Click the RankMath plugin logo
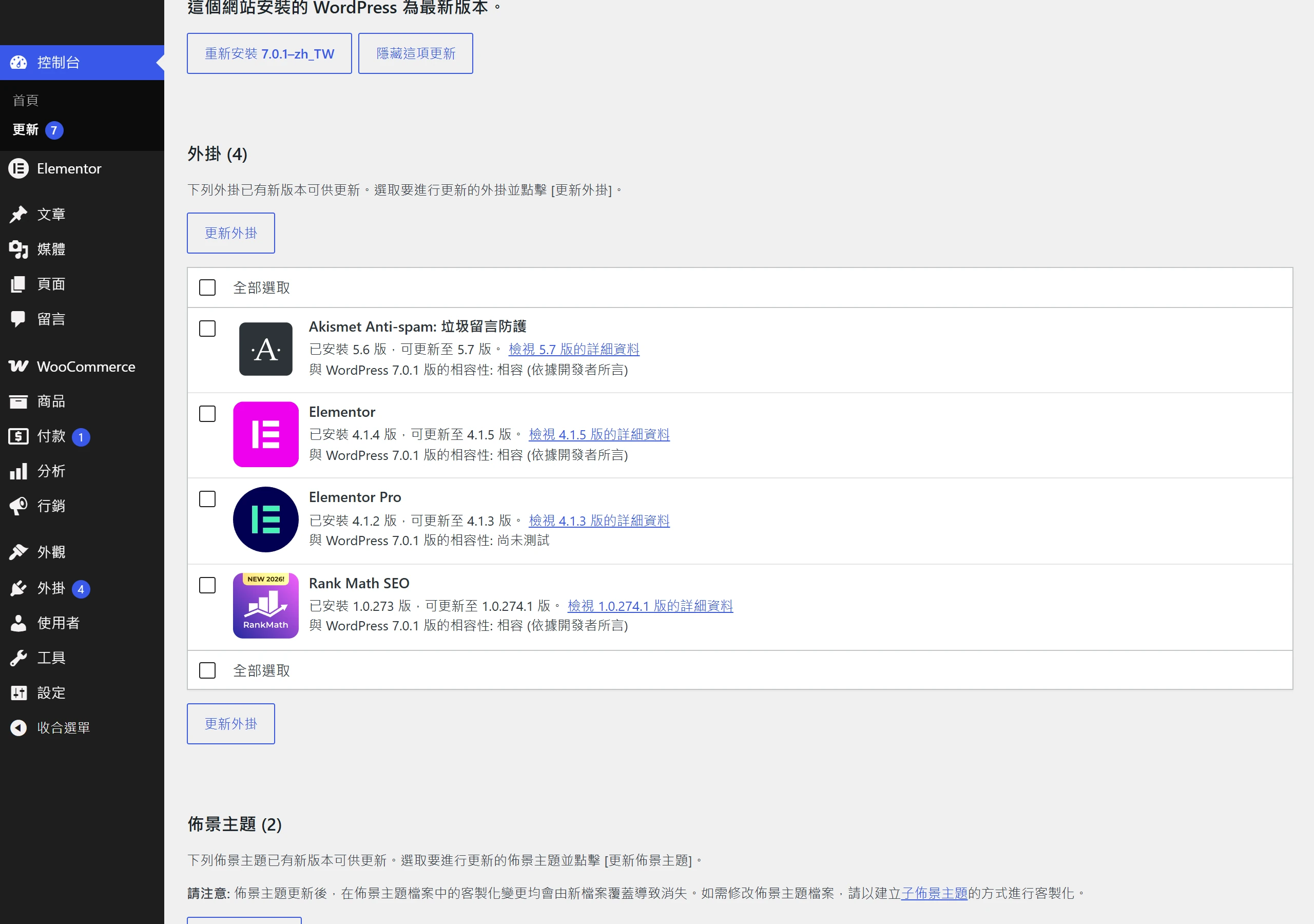Image resolution: width=1314 pixels, height=924 pixels. 265,606
